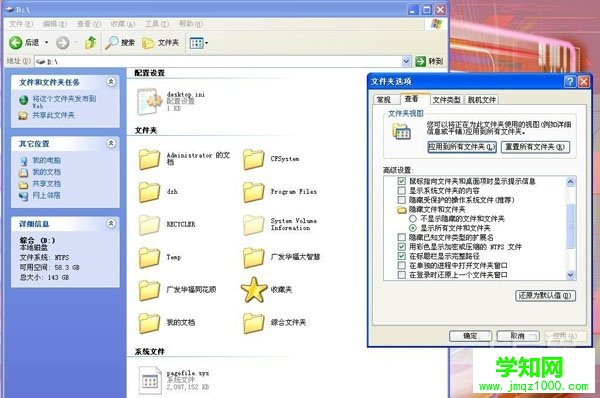Viewport: 600px width, 398px height.
Task: Open the Views button dropdown arrow
Action: tap(207, 43)
